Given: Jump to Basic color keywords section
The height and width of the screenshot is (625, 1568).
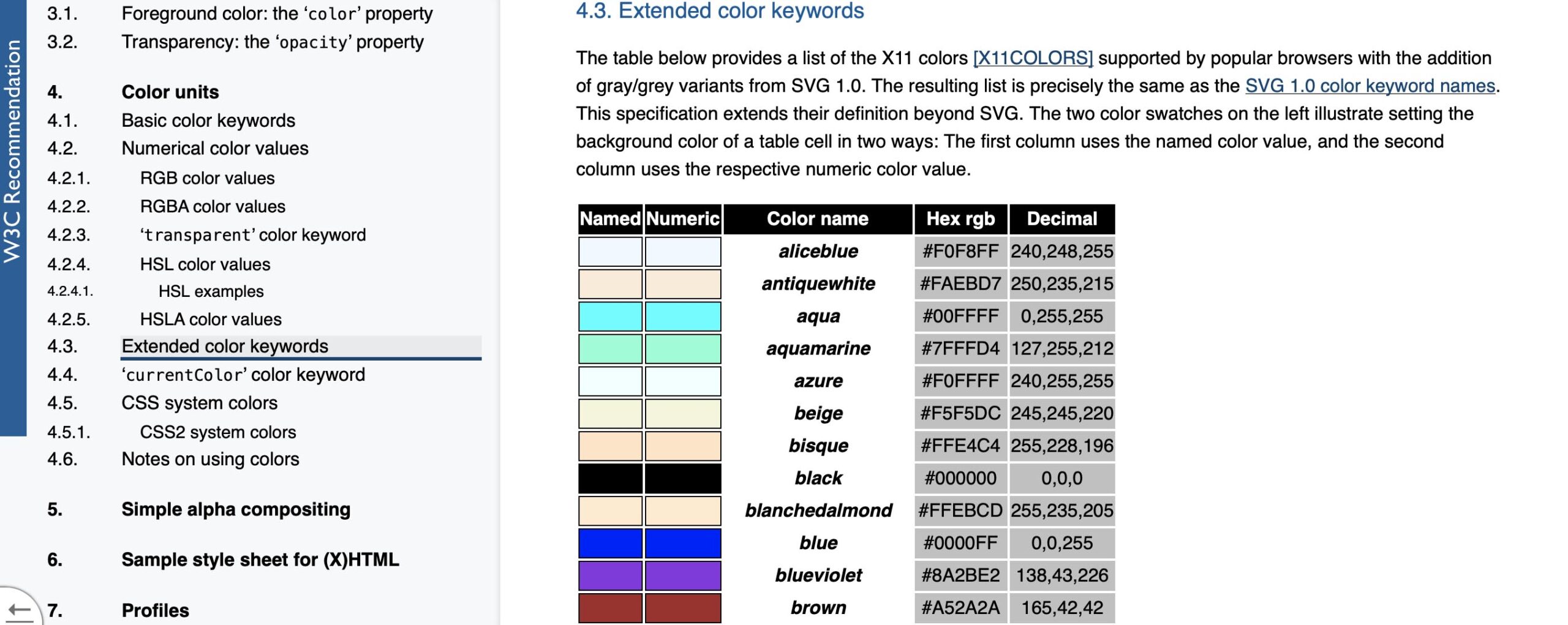Looking at the screenshot, I should pos(208,121).
